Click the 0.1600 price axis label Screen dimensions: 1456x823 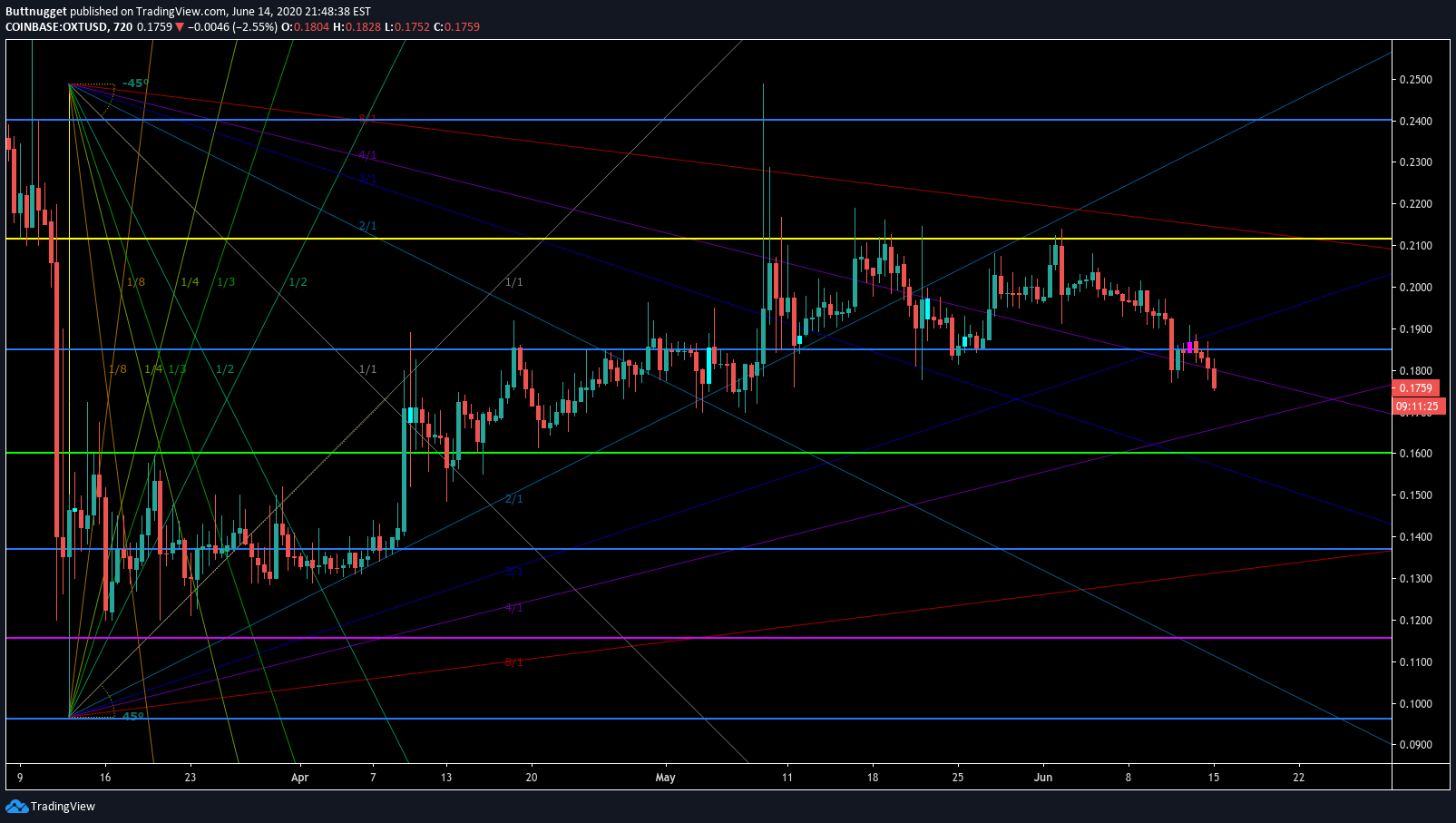tap(1416, 454)
